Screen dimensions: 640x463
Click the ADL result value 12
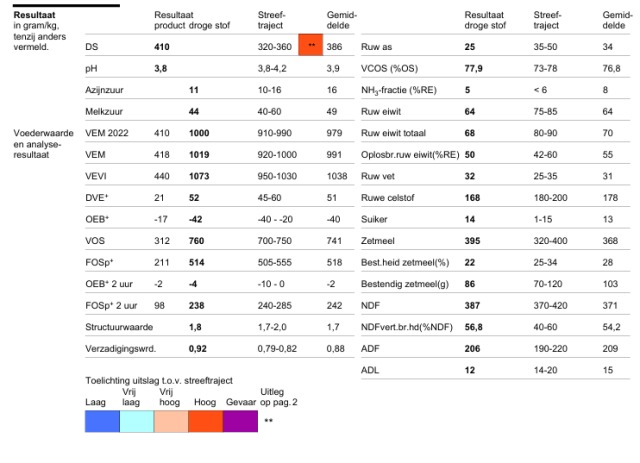pyautogui.click(x=470, y=370)
